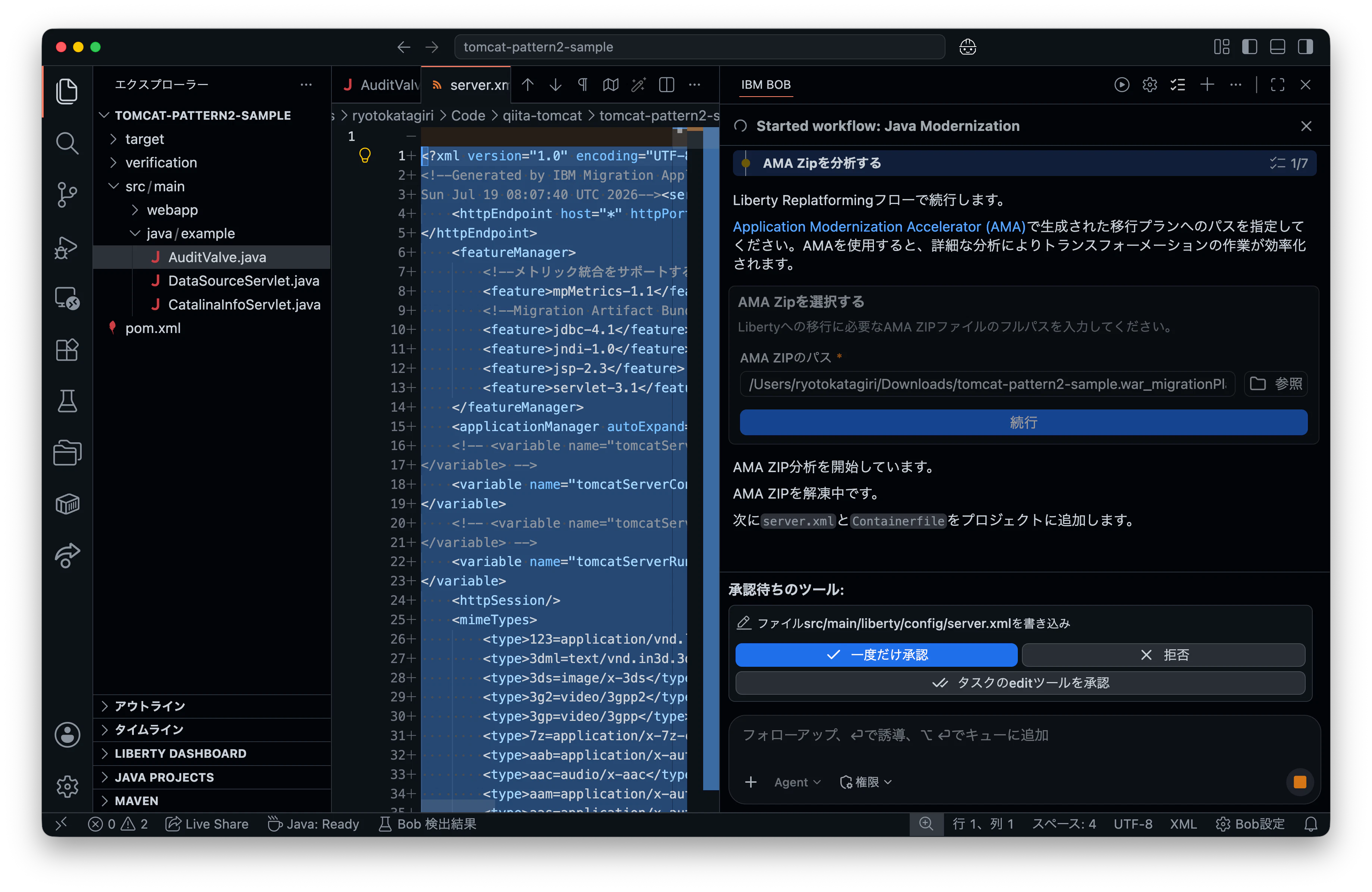Open the Search view in activity bar
The width and height of the screenshot is (1372, 892).
[x=67, y=143]
